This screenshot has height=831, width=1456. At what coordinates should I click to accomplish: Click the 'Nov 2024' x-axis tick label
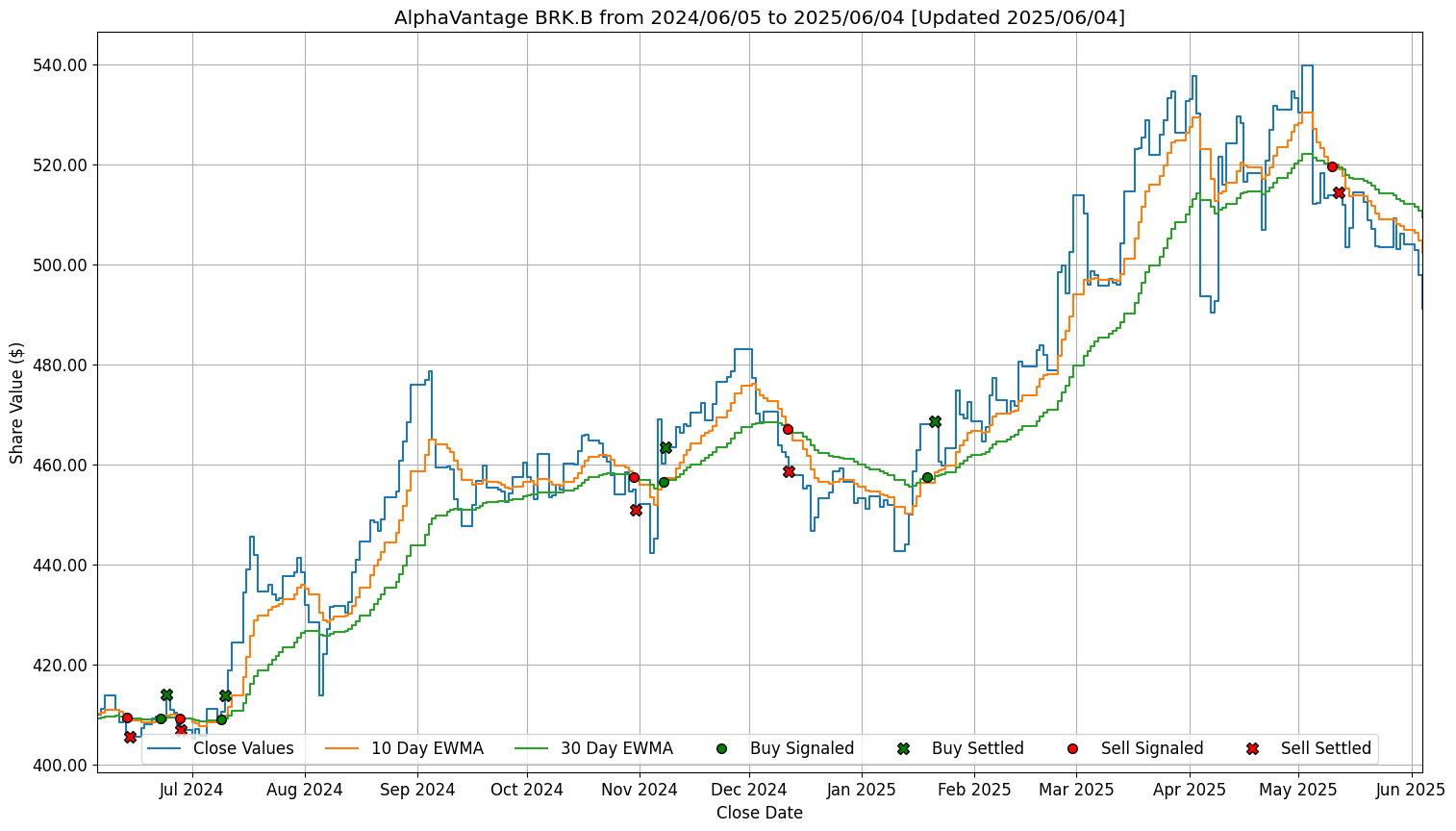pos(640,790)
